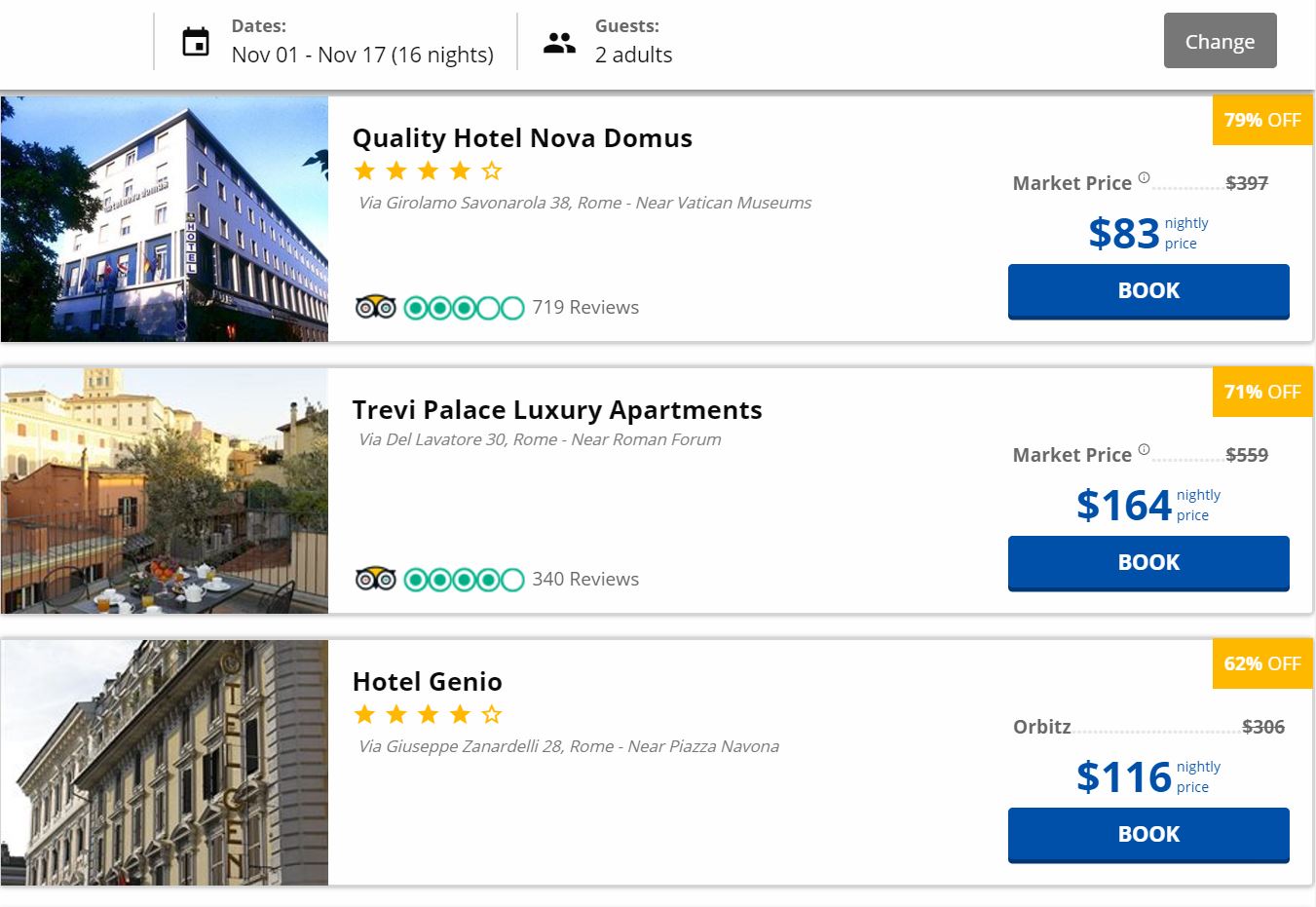
Task: Click the star rating of Hotel Genio
Action: [x=428, y=715]
